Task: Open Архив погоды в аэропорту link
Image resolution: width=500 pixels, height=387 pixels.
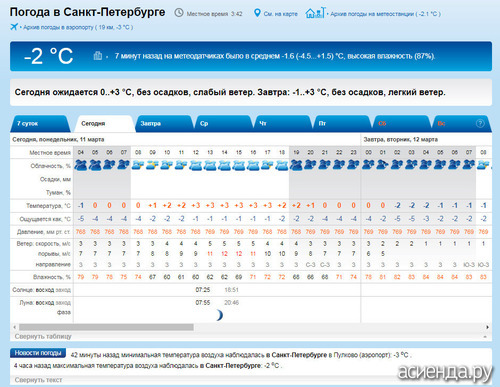Action: click(78, 27)
